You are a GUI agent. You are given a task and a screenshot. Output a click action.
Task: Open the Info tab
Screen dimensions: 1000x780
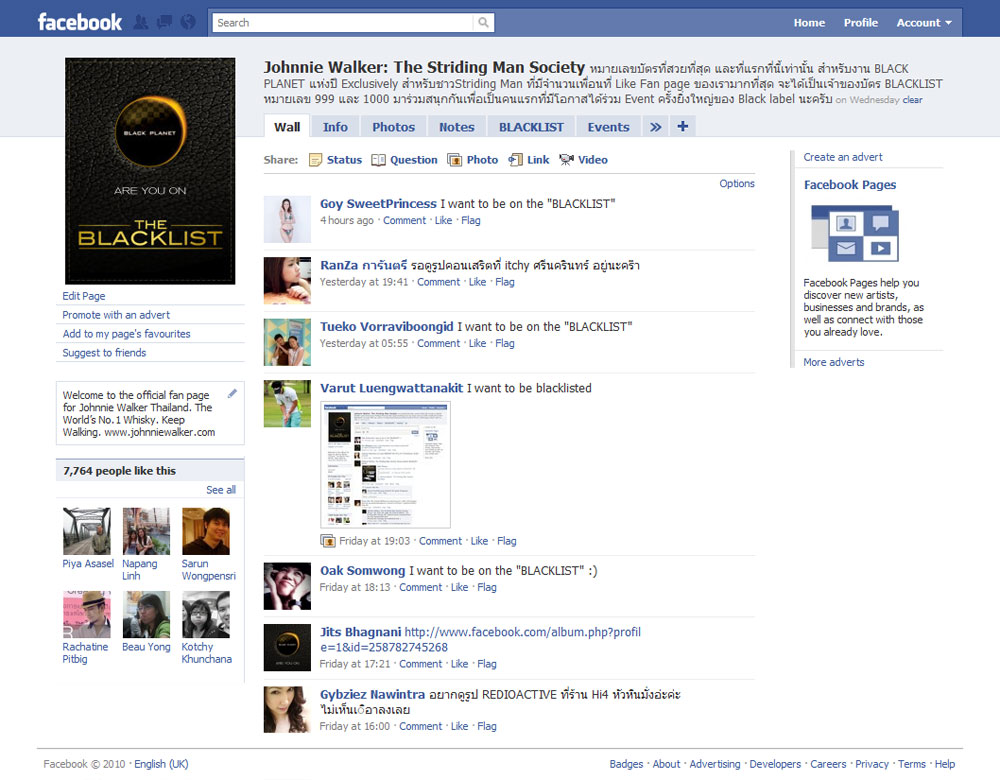(x=335, y=127)
